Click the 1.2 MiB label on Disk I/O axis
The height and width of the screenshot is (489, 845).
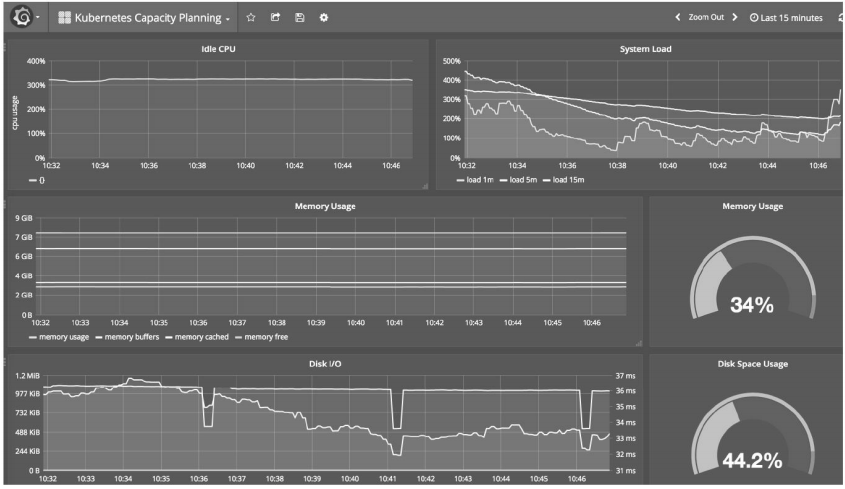(27, 376)
